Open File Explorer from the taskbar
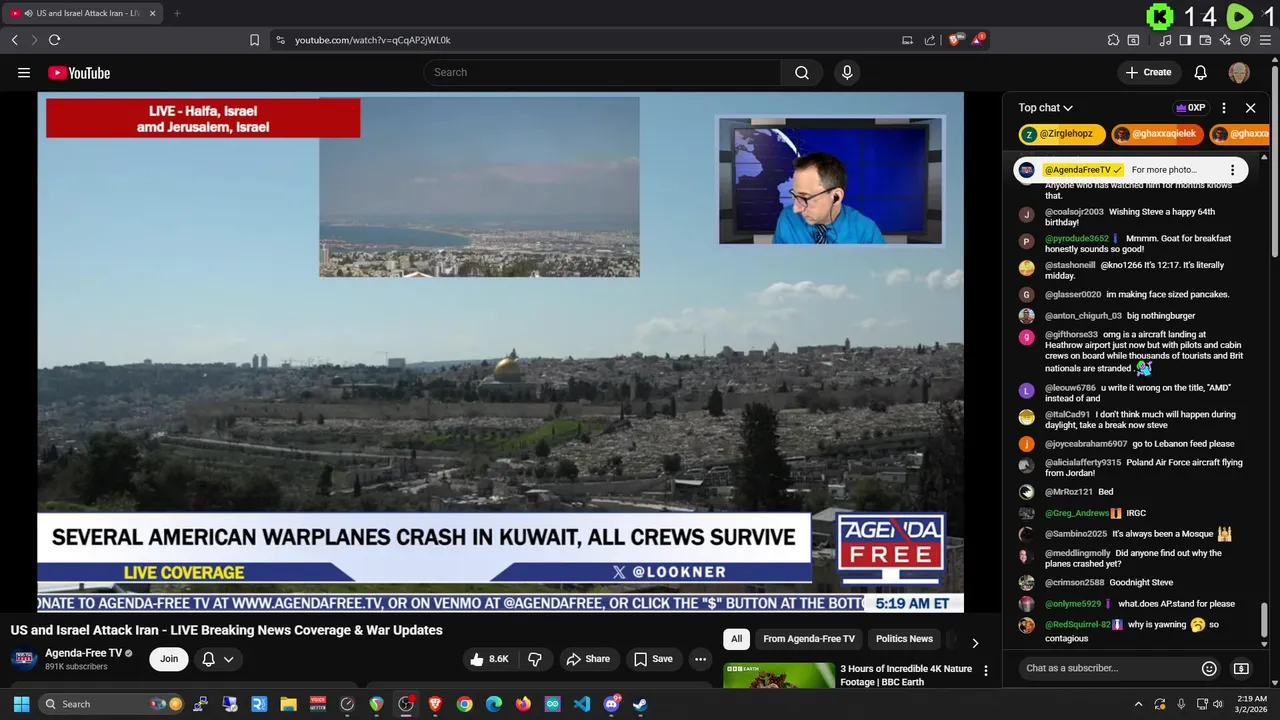The image size is (1280, 720). tap(288, 704)
